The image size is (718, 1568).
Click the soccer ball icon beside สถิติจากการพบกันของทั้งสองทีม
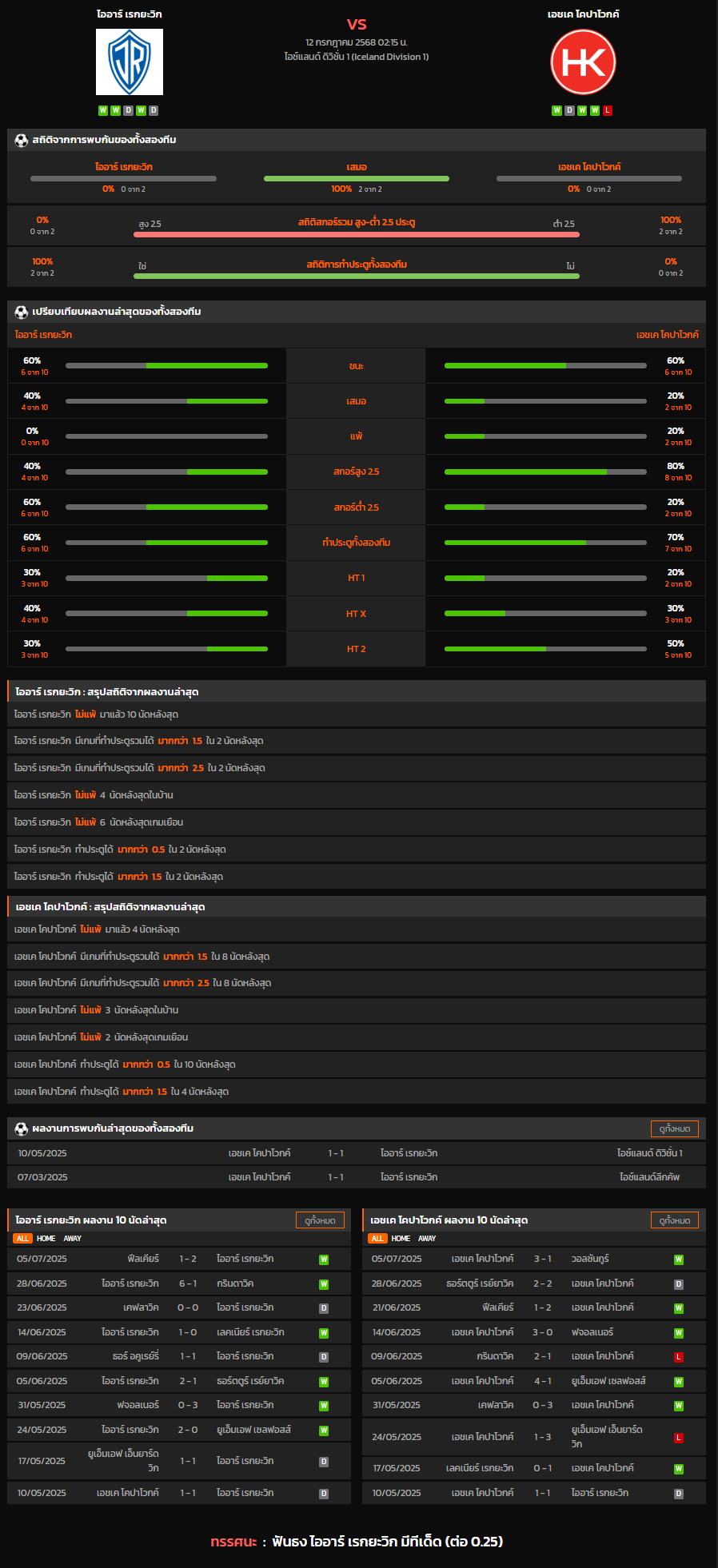(22, 140)
